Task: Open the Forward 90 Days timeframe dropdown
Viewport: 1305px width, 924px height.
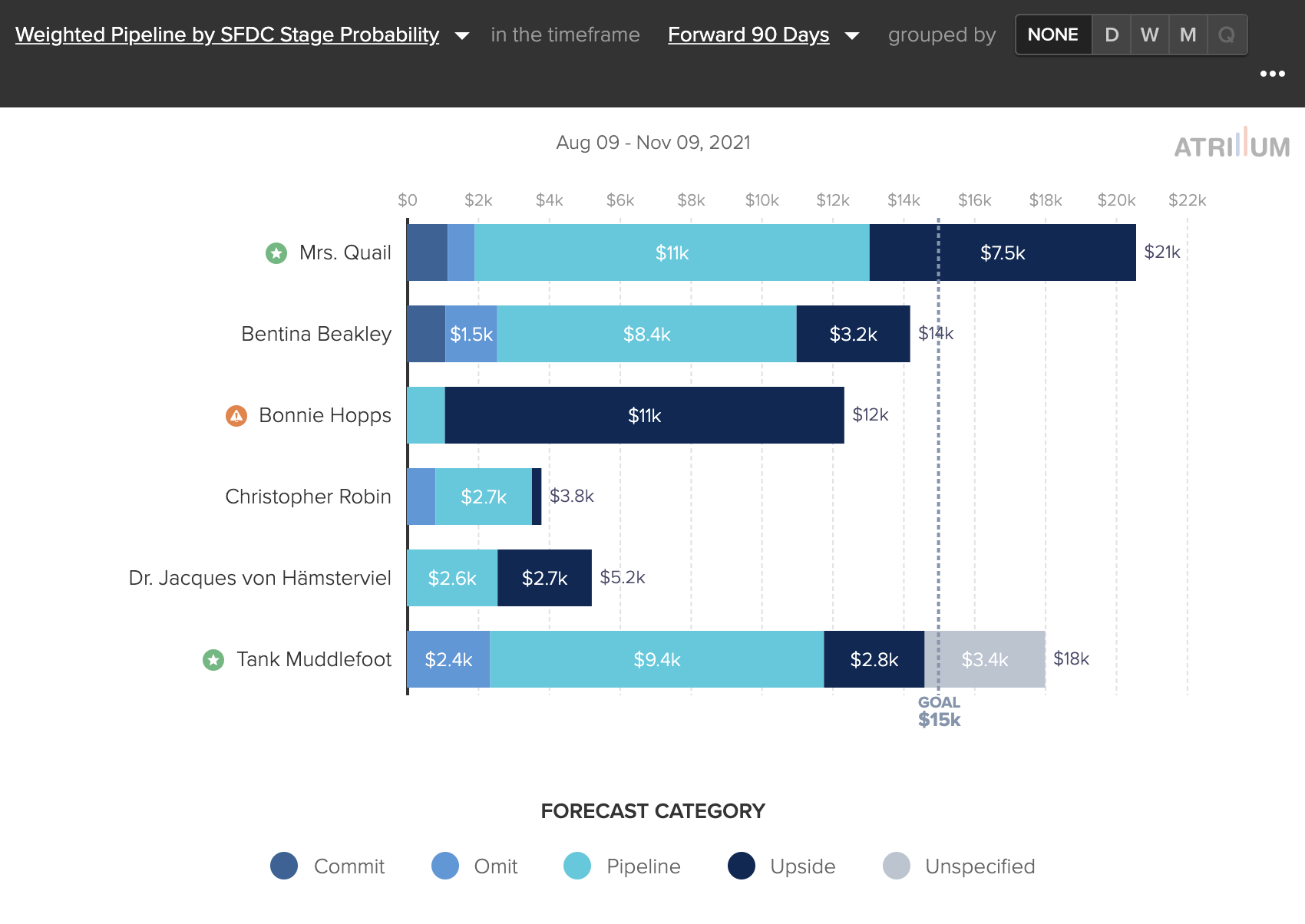Action: (748, 35)
